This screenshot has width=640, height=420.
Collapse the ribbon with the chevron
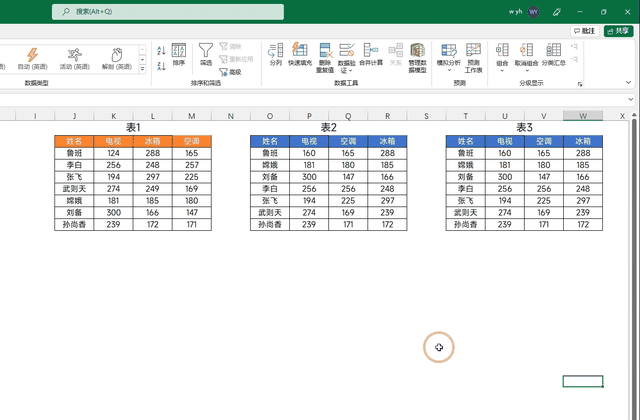click(x=628, y=82)
